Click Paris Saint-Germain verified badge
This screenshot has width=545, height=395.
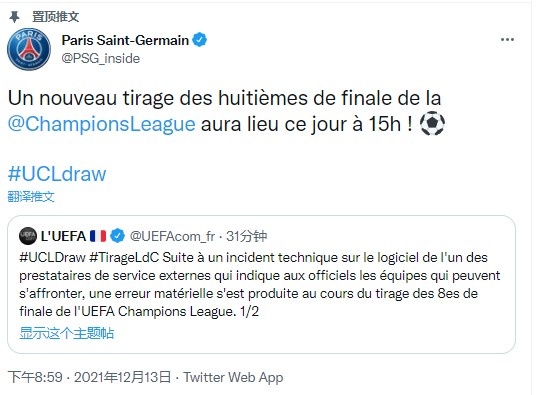click(x=200, y=40)
